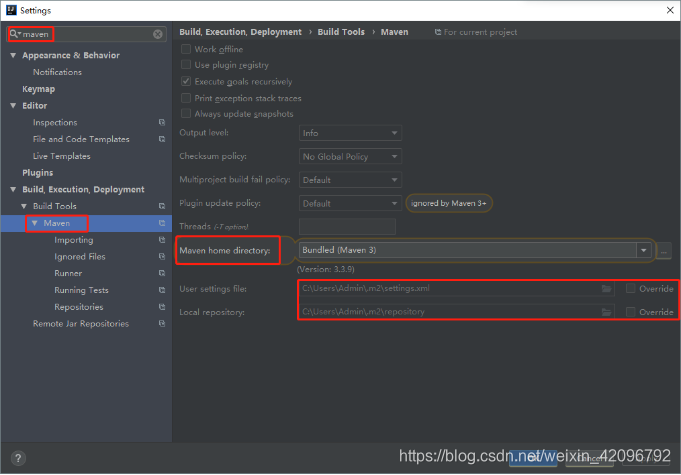
Task: Collapse the Build Tools node
Action: click(24, 206)
